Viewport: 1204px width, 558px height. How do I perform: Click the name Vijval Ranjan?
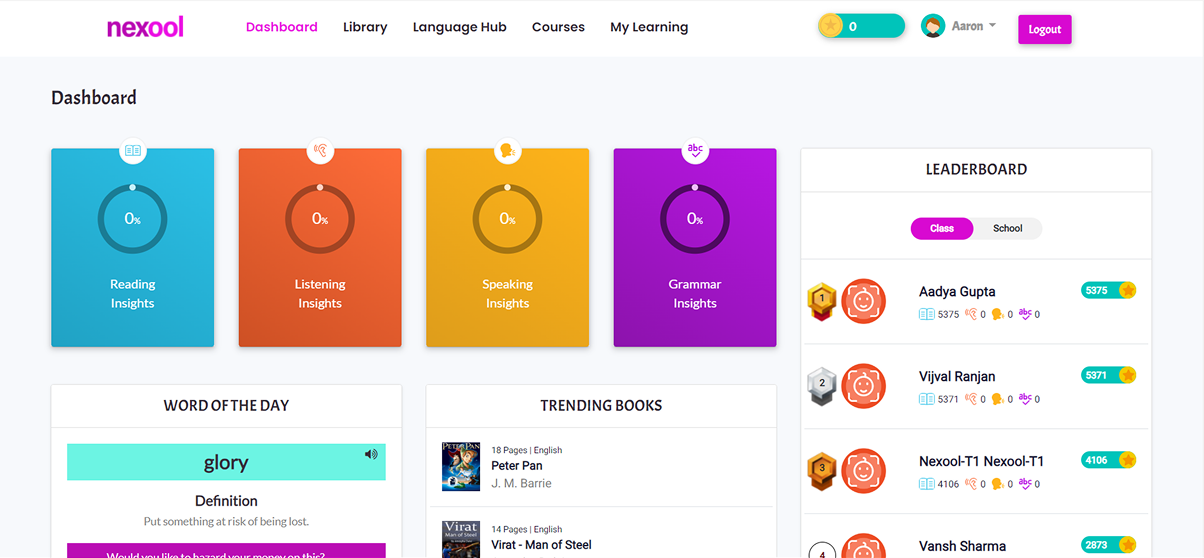pyautogui.click(x=957, y=377)
